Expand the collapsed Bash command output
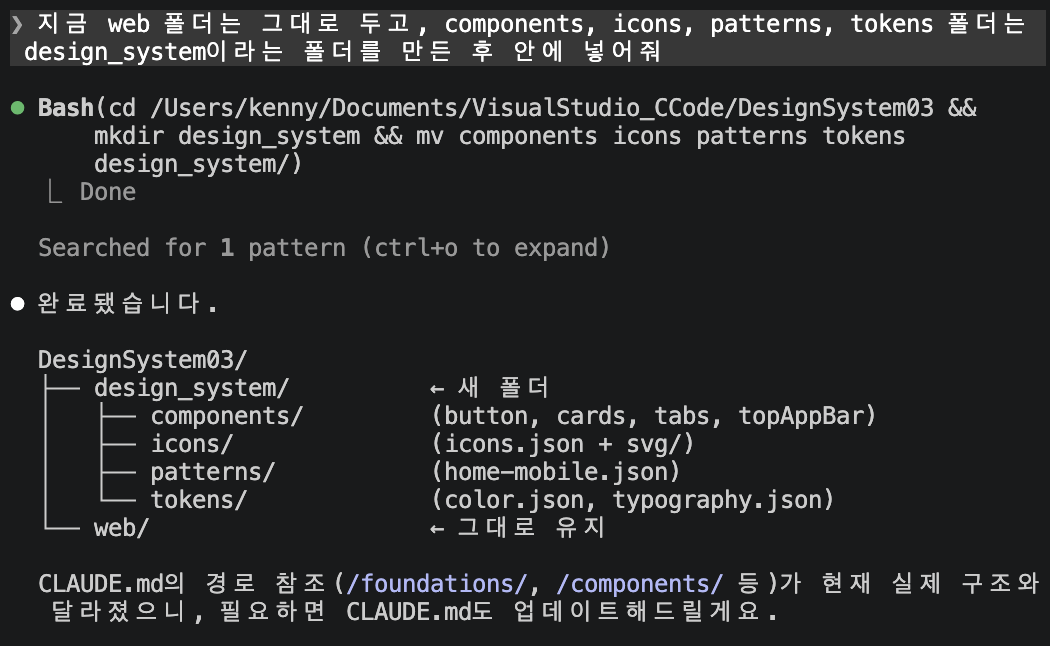This screenshot has height=646, width=1050. point(105,190)
